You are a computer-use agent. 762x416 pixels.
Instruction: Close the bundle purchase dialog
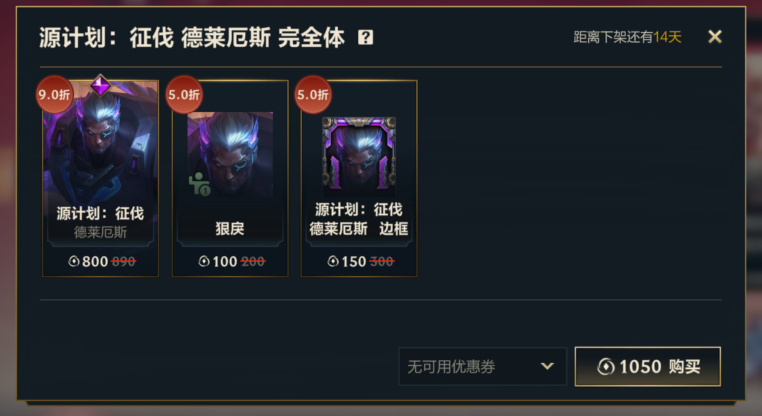(714, 36)
